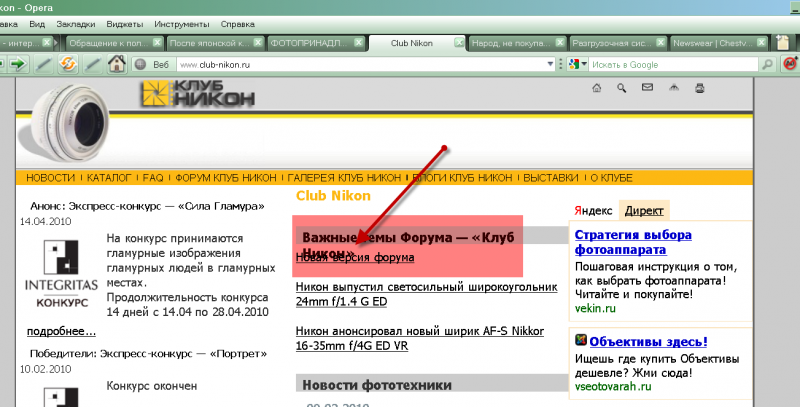This screenshot has height=407, width=800.
Task: Click the envelope mail icon in header
Action: [x=647, y=87]
